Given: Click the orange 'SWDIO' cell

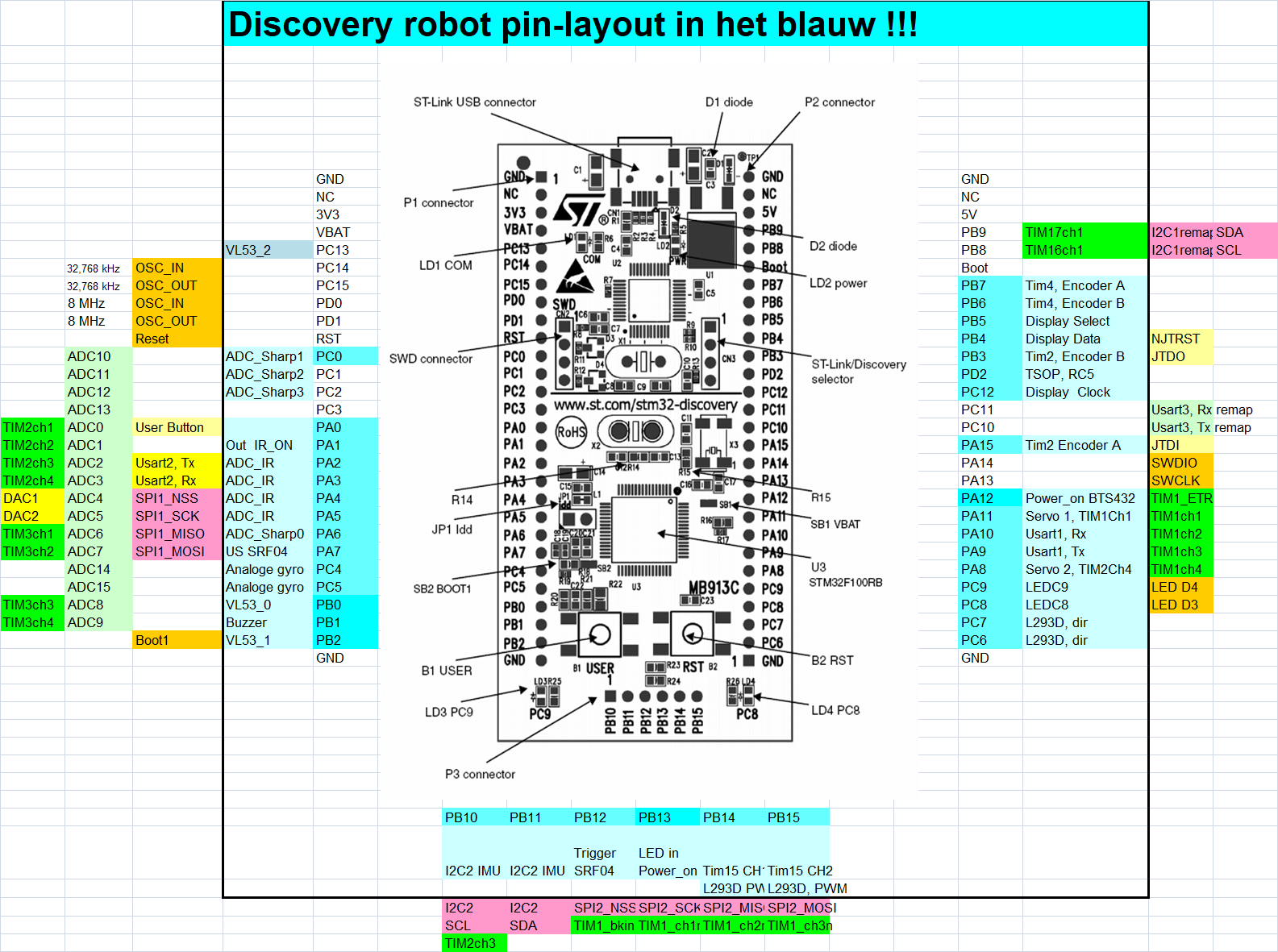Looking at the screenshot, I should [1181, 463].
